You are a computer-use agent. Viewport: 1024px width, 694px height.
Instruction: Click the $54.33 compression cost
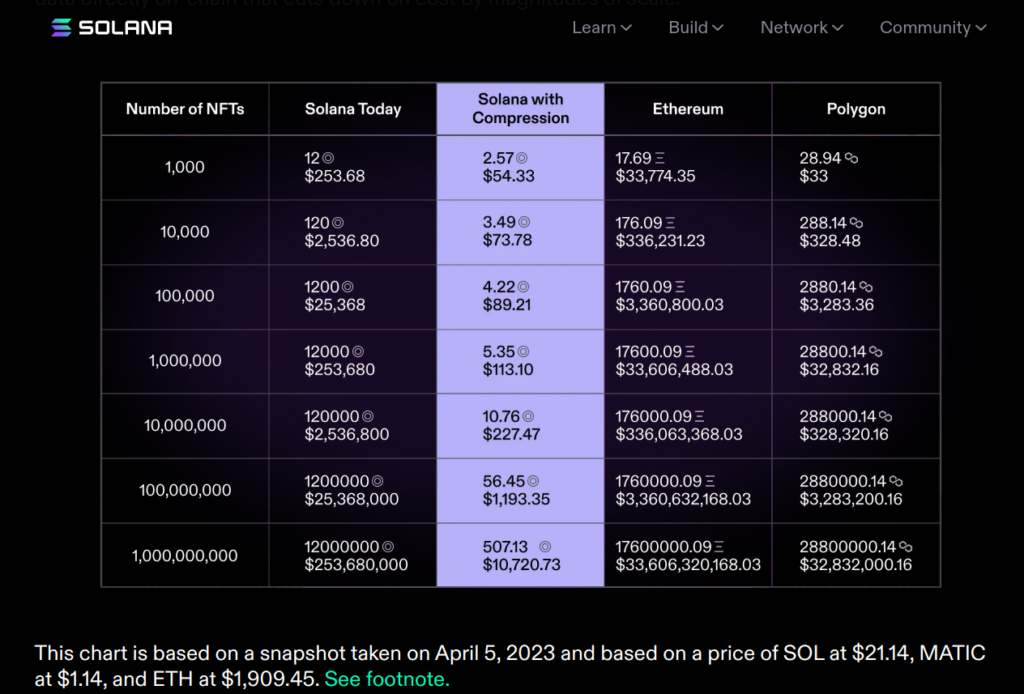(509, 176)
